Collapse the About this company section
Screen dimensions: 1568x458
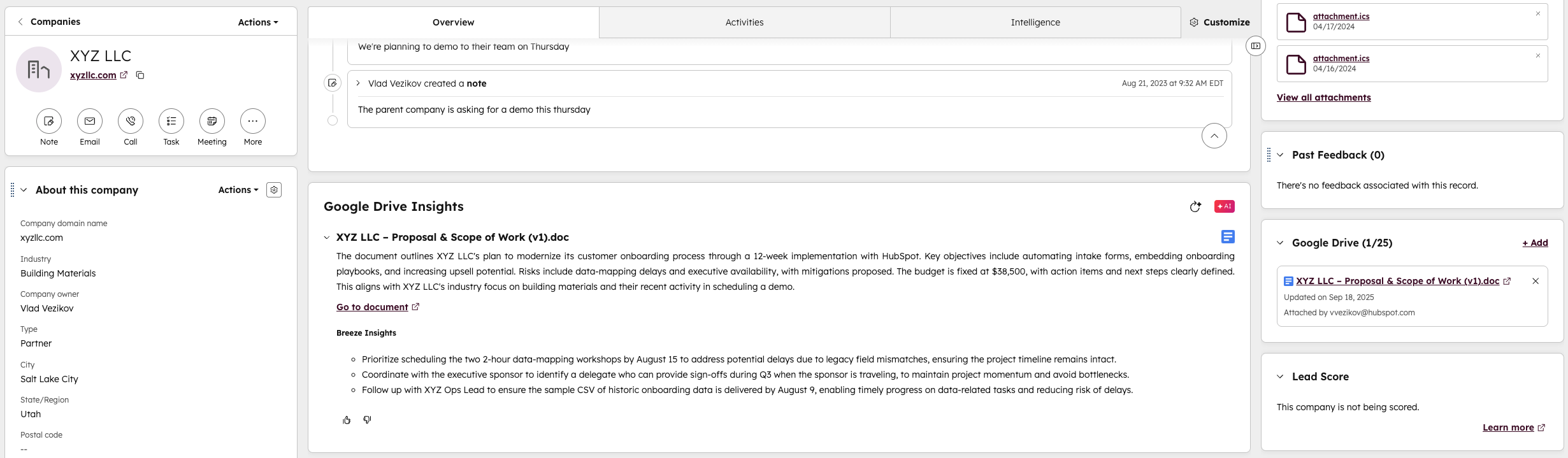tap(24, 190)
